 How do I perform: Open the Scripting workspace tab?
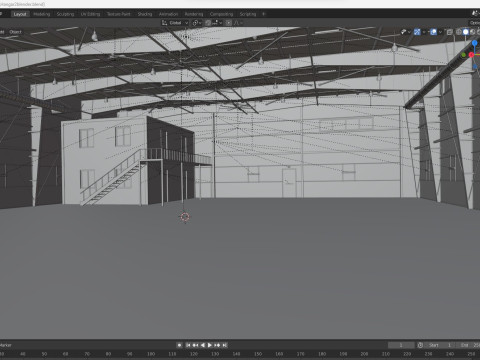pyautogui.click(x=248, y=14)
